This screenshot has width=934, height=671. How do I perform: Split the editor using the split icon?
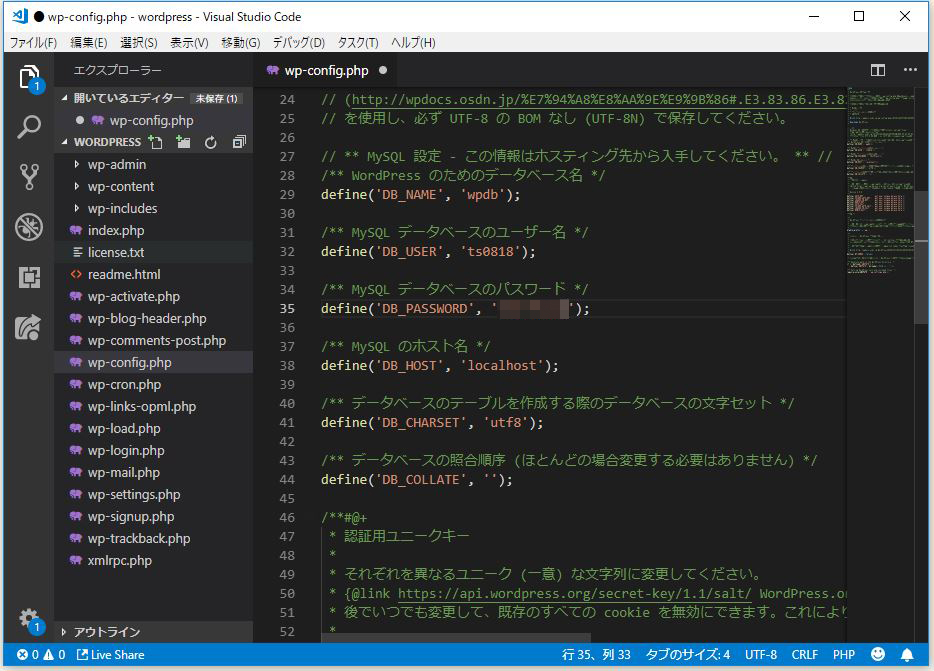click(878, 70)
